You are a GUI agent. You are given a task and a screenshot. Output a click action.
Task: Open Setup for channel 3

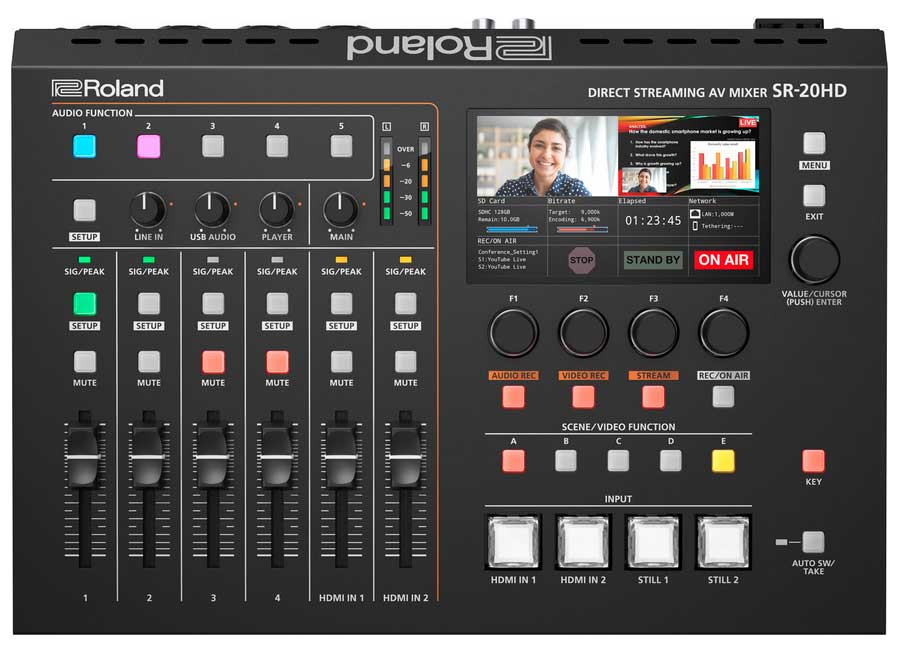click(213, 304)
